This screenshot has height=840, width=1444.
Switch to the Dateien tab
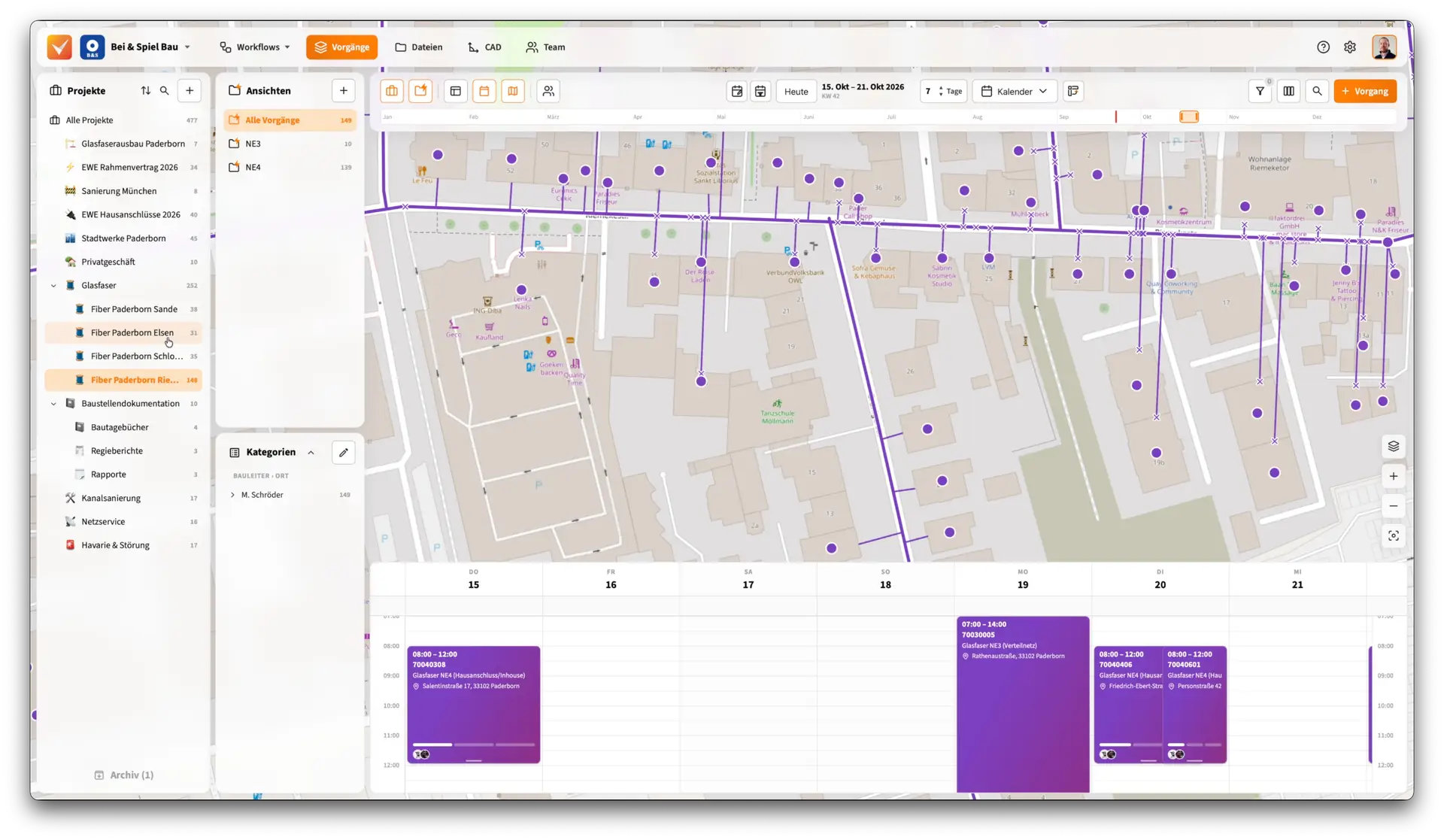[419, 47]
